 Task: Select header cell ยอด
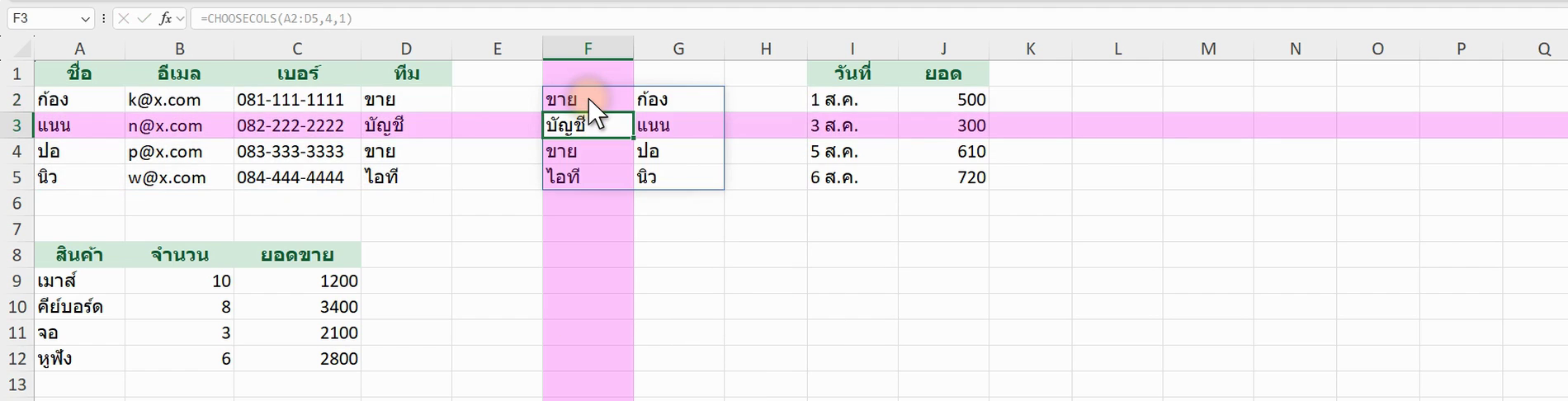[x=943, y=73]
